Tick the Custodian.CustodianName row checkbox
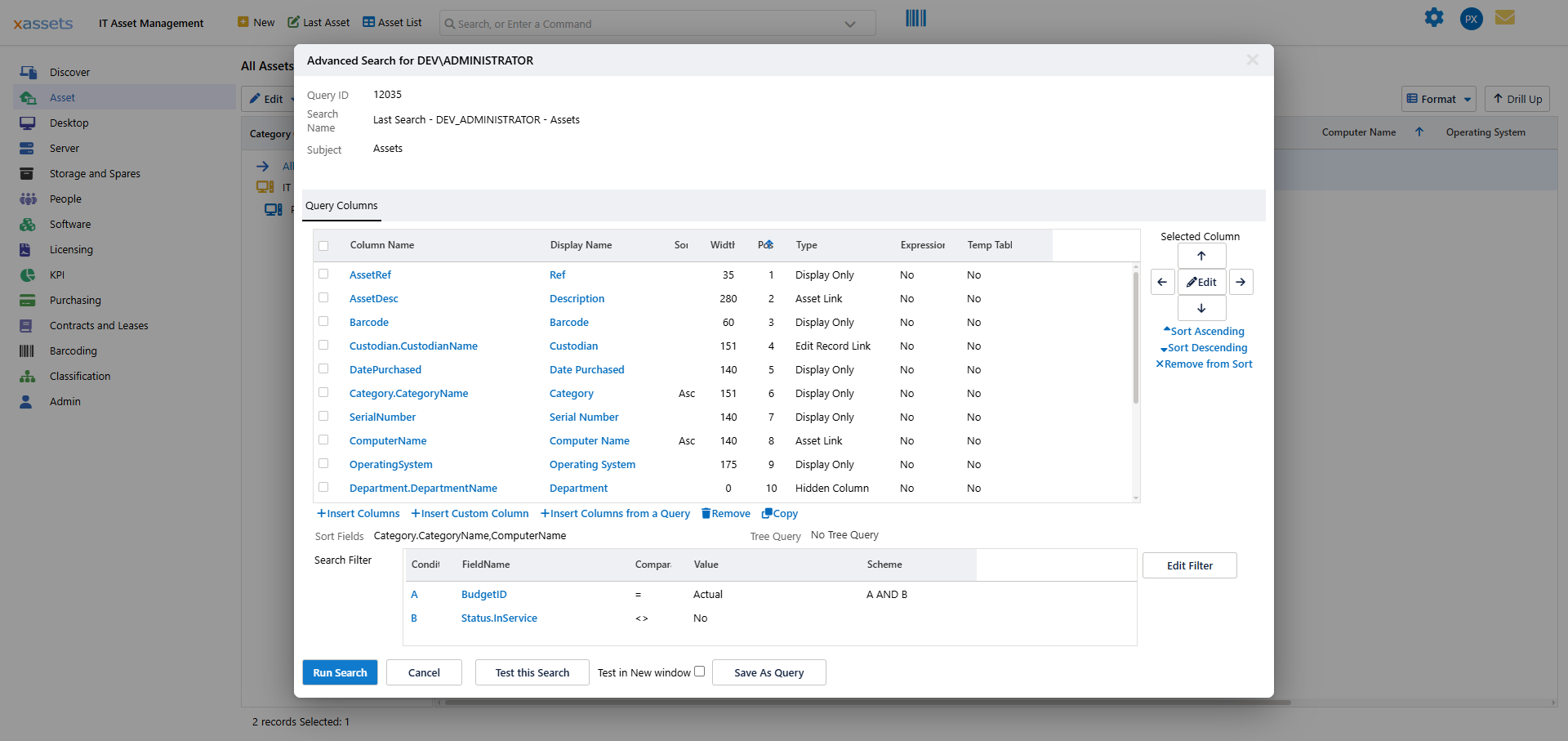1568x741 pixels. point(323,345)
